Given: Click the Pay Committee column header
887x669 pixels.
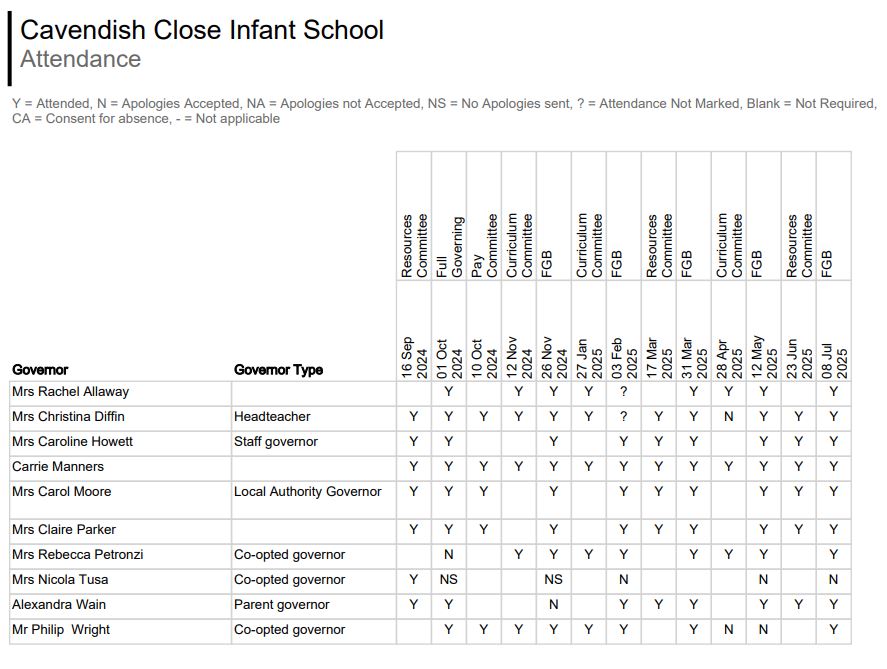Looking at the screenshot, I should click(484, 245).
